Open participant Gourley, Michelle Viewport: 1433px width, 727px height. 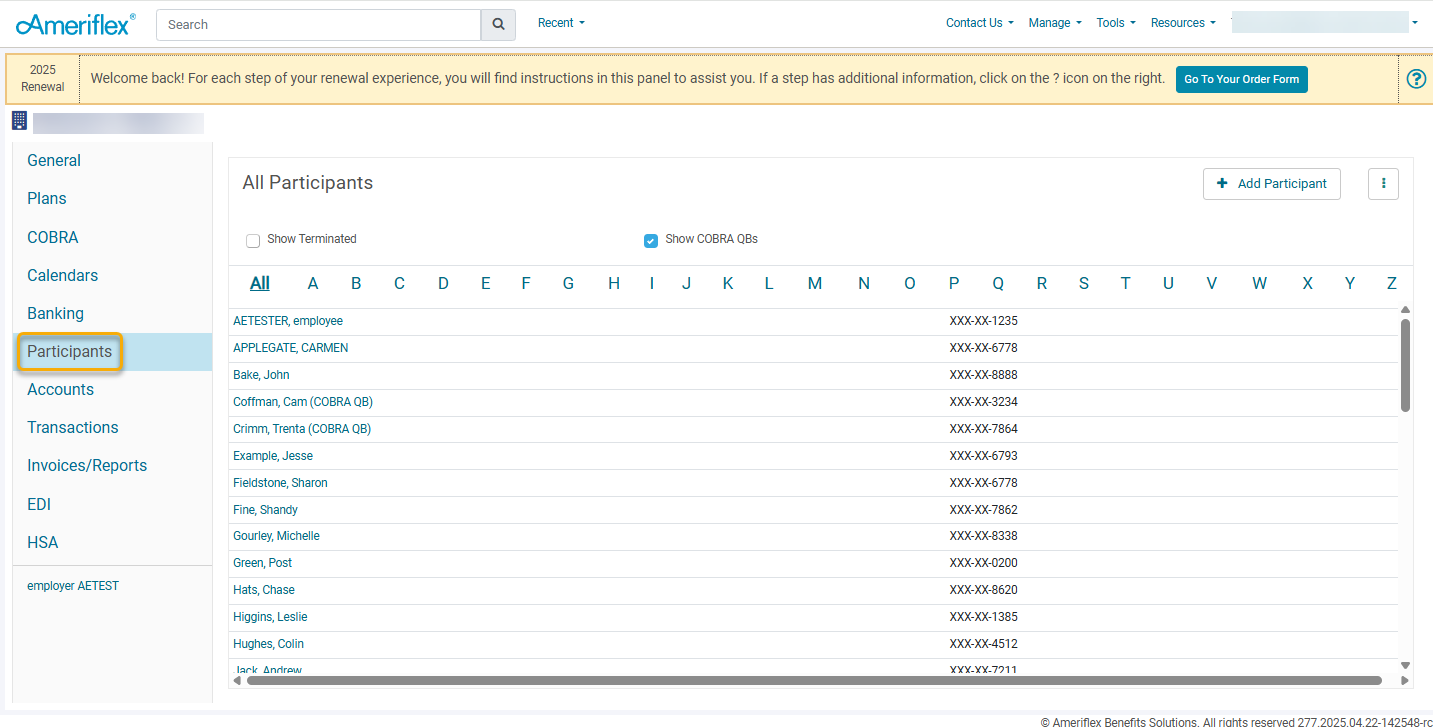pyautogui.click(x=276, y=536)
